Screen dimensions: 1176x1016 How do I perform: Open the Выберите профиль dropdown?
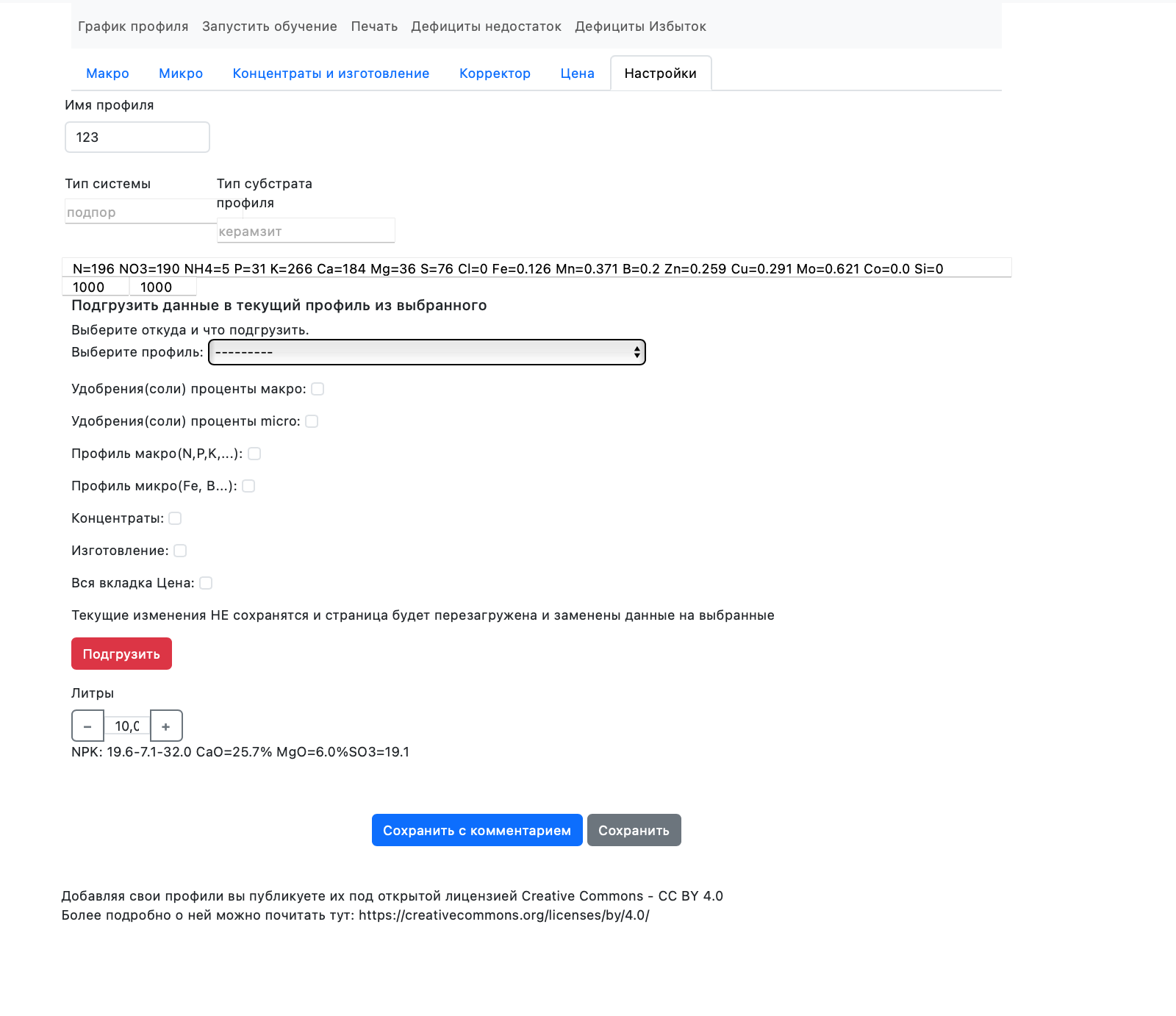click(x=426, y=352)
